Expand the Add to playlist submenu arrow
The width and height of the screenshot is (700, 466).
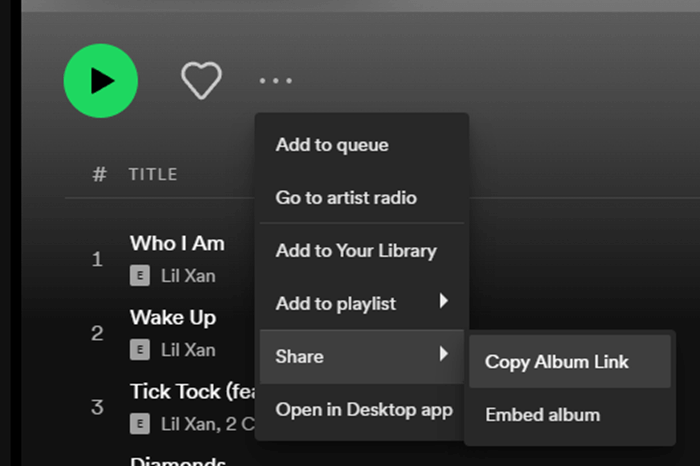click(444, 302)
